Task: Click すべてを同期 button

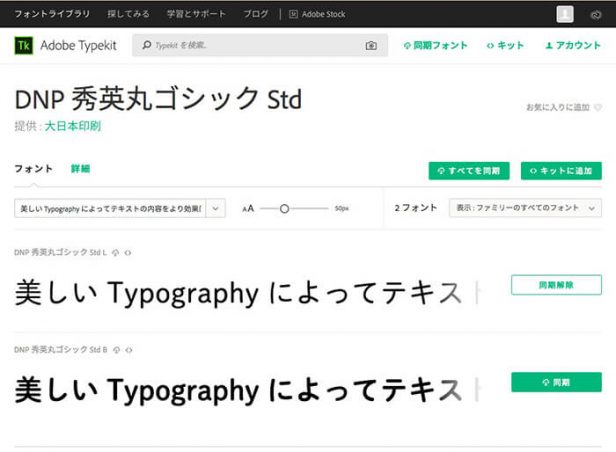Action: pos(469,171)
